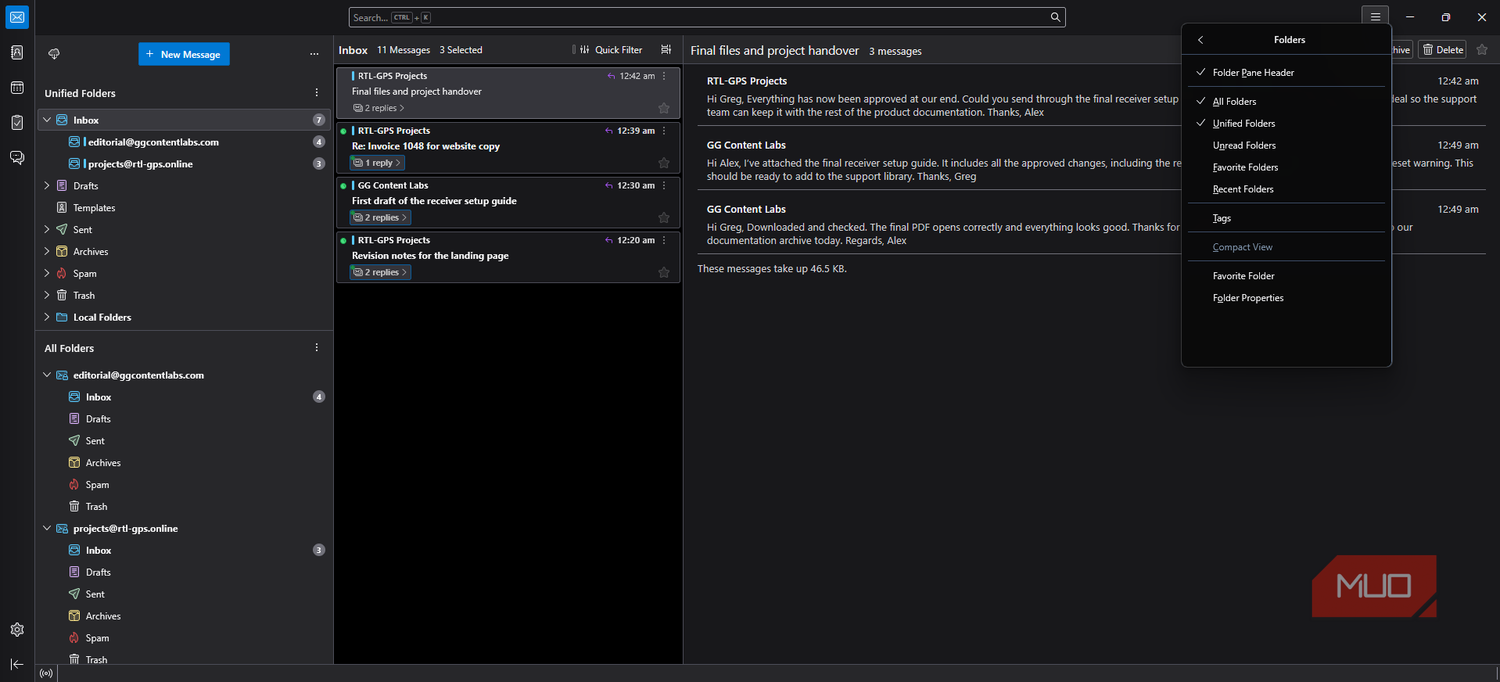Open All Folders header options

(x=317, y=348)
